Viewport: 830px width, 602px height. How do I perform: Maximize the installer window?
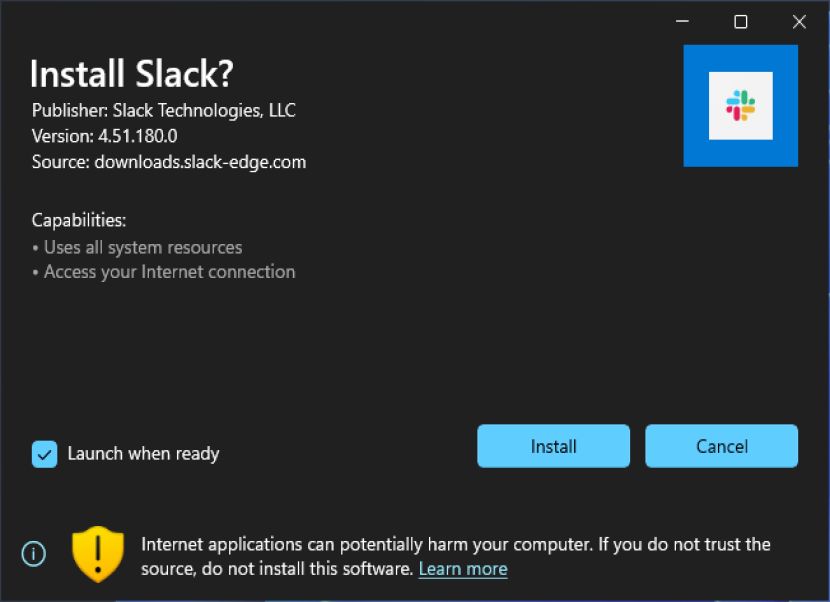pyautogui.click(x=741, y=21)
